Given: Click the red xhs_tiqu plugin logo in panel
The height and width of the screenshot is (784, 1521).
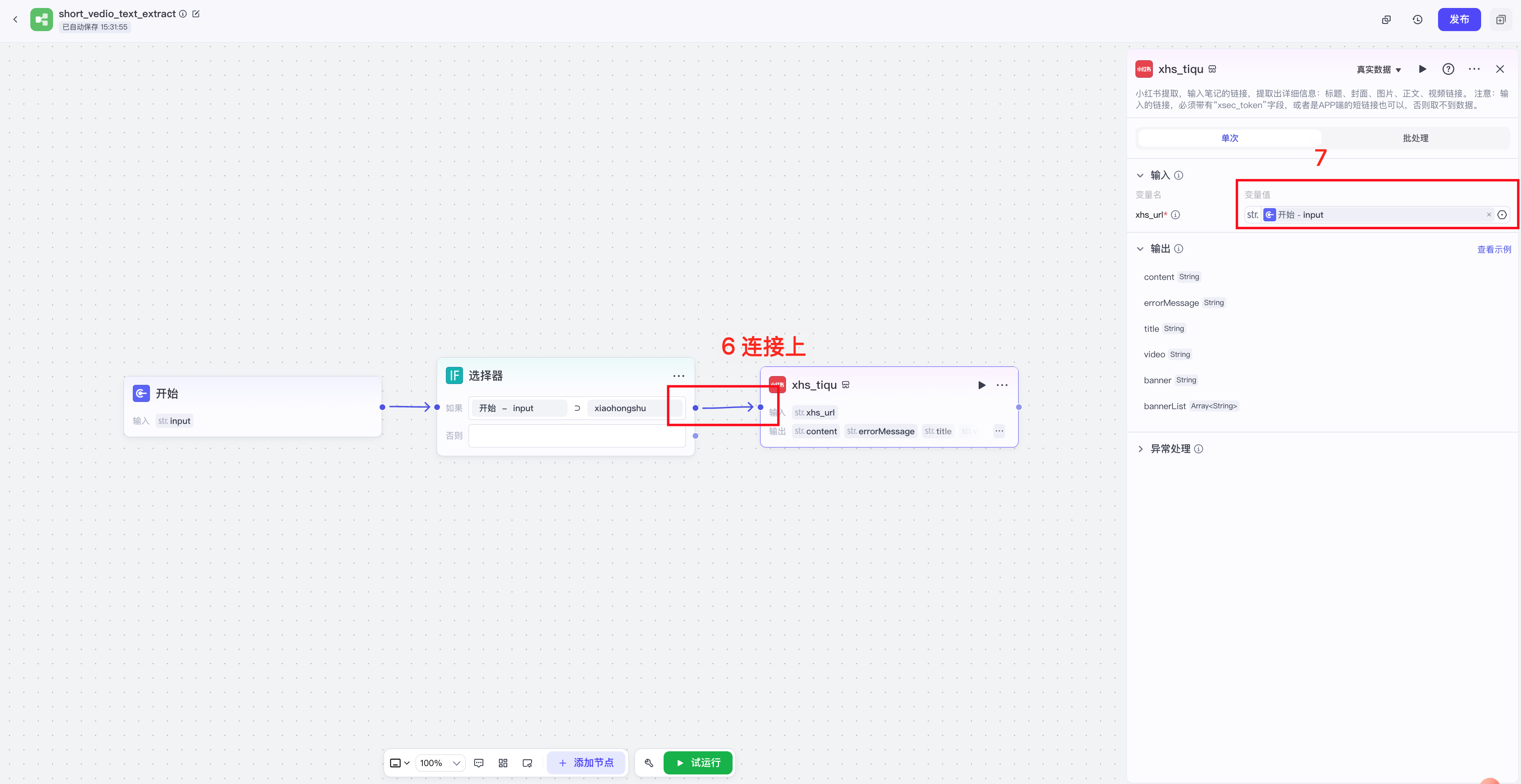Looking at the screenshot, I should click(1144, 69).
